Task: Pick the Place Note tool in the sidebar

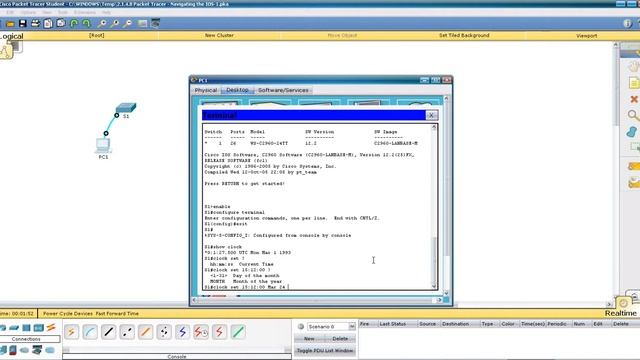Action: click(x=633, y=83)
